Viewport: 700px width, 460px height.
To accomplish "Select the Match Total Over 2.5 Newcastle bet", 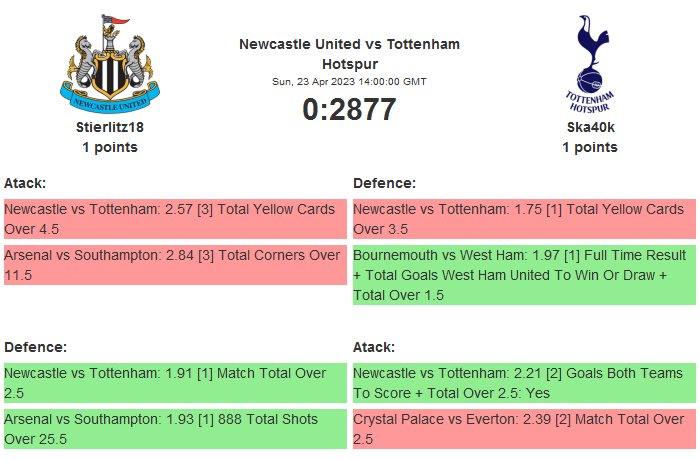I will [175, 383].
